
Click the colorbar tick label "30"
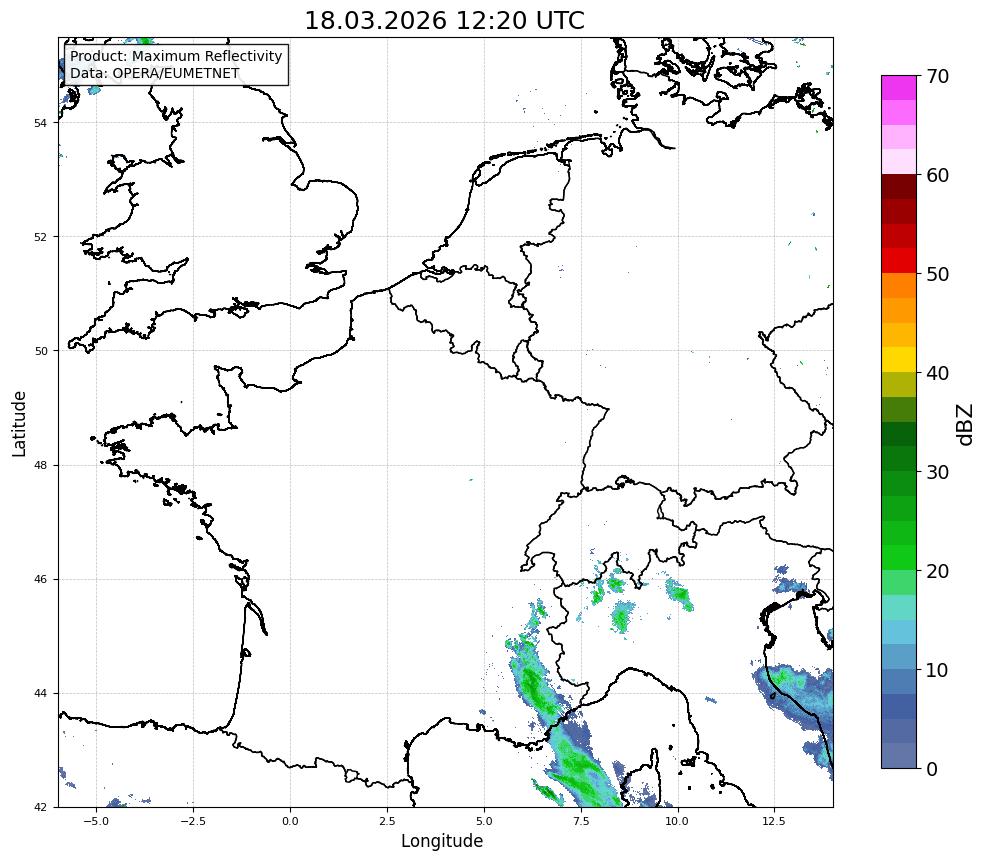(x=937, y=472)
